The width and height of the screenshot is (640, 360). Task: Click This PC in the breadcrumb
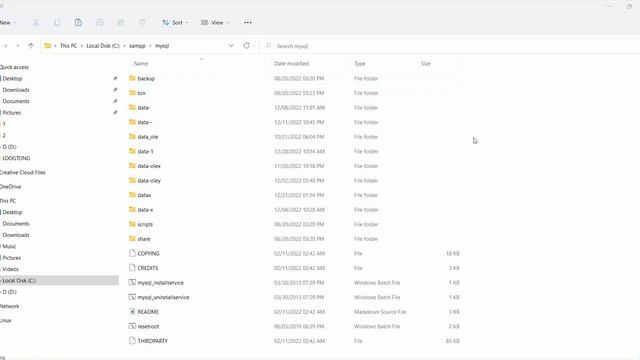click(x=68, y=46)
